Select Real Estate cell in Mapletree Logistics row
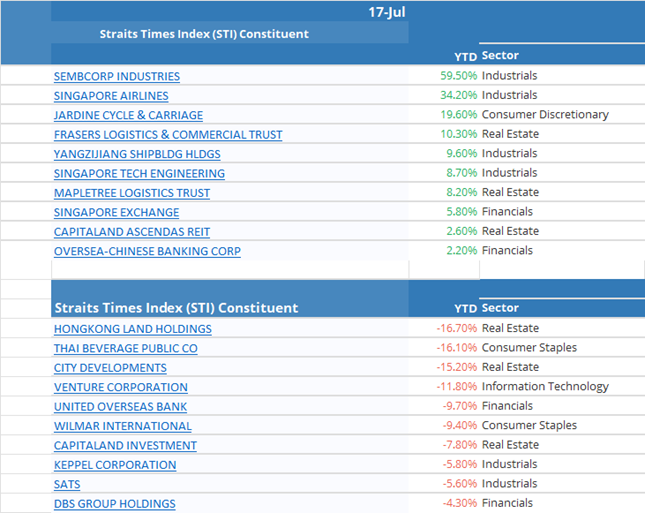The width and height of the screenshot is (645, 513). (510, 192)
